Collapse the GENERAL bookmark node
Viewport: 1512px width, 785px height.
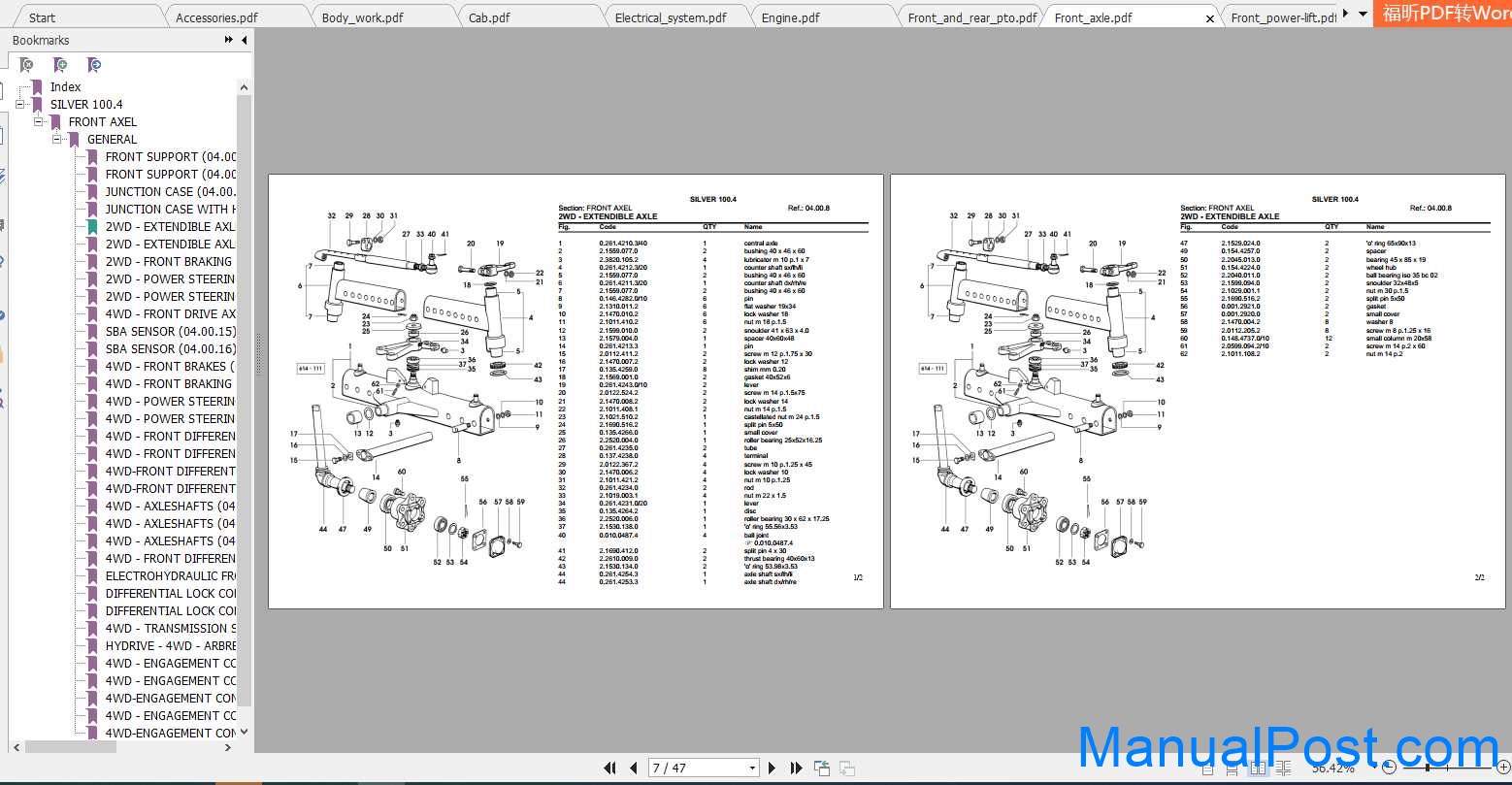click(57, 139)
